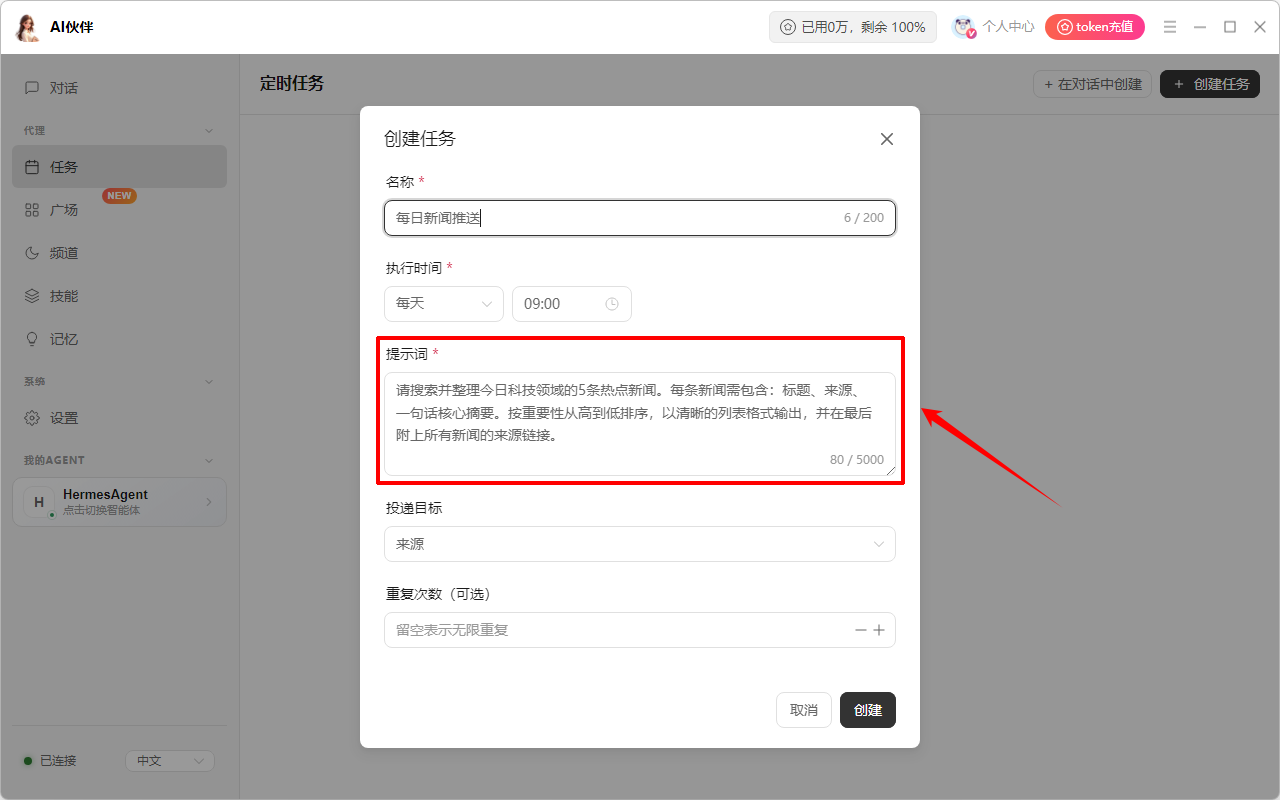1280x800 pixels.
Task: Focus the 名称 name input field
Action: click(640, 218)
